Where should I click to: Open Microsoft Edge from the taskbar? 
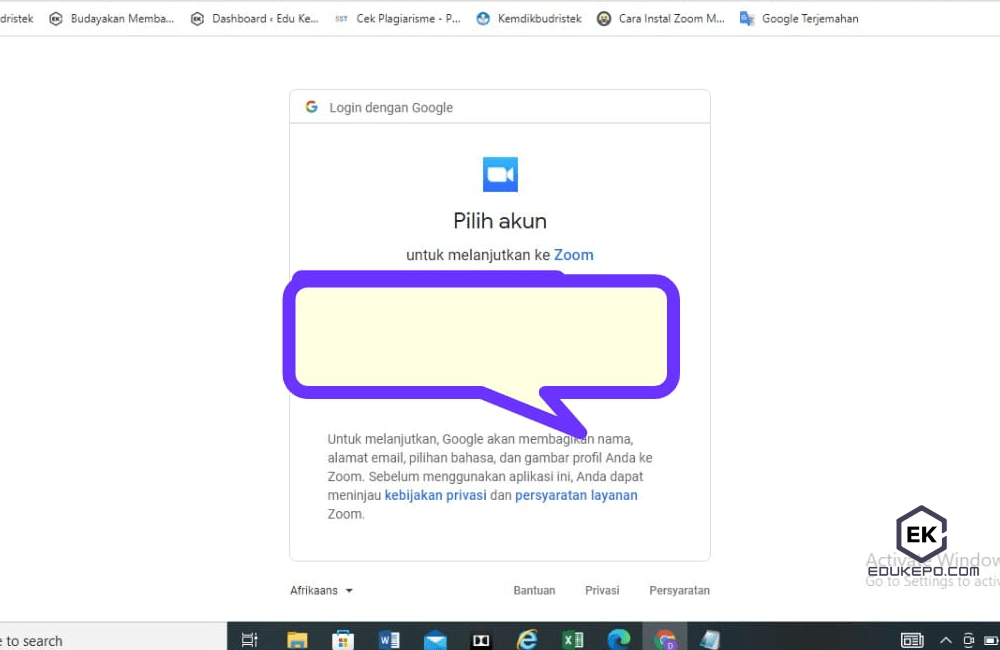click(x=619, y=640)
